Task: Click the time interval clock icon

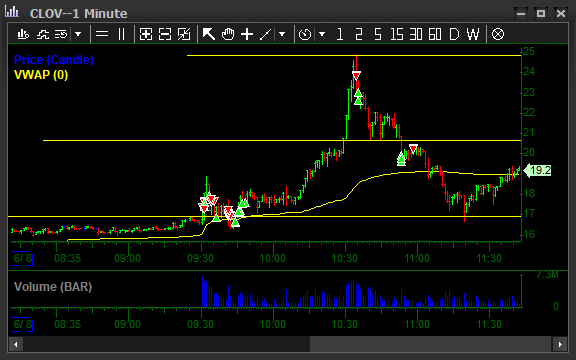Action: click(x=305, y=34)
